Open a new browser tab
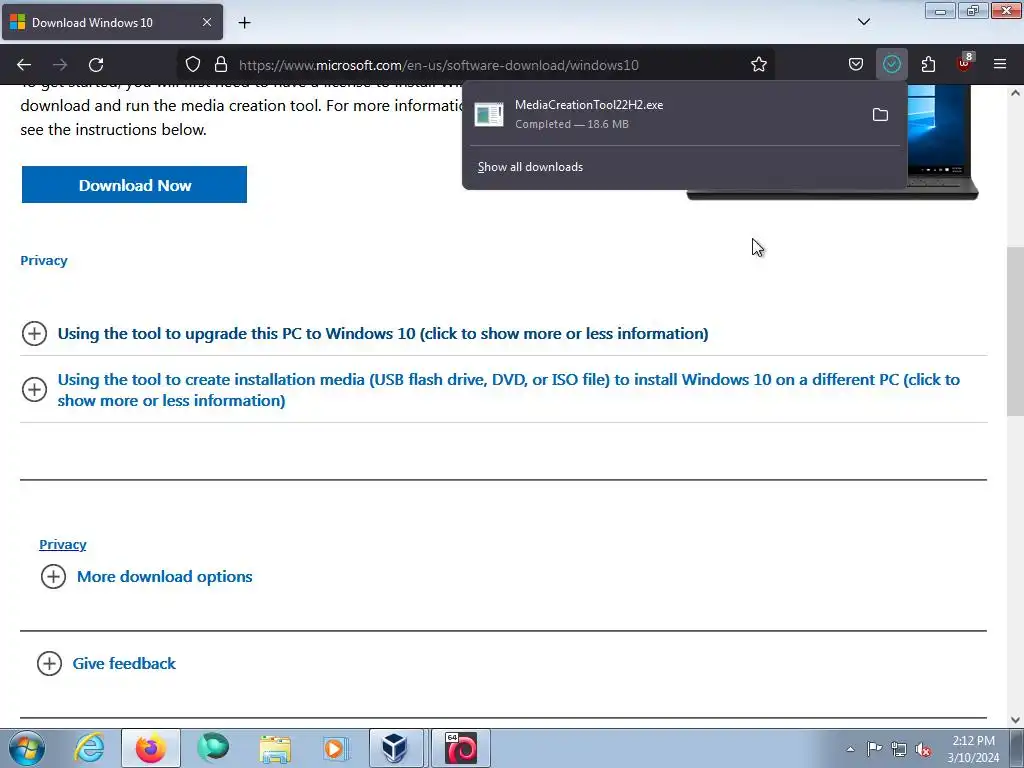The height and width of the screenshot is (768, 1024). pos(244,23)
